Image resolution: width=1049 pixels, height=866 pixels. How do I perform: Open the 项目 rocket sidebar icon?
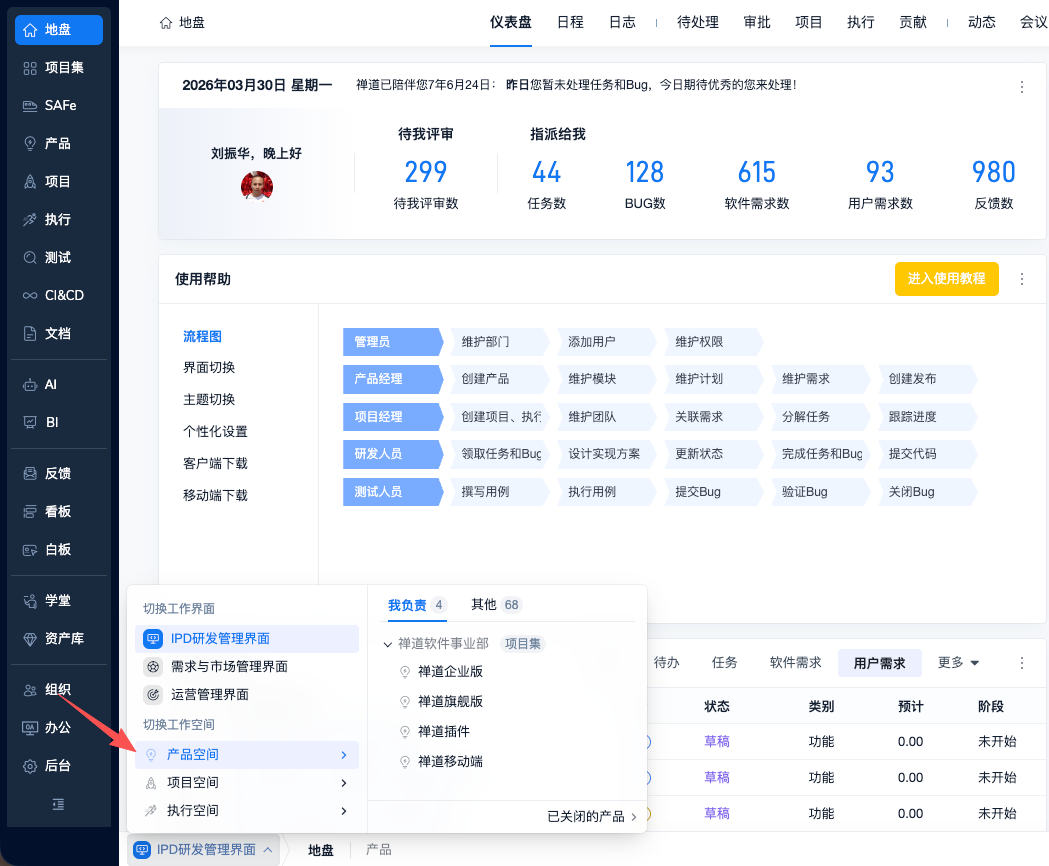[x=30, y=182]
